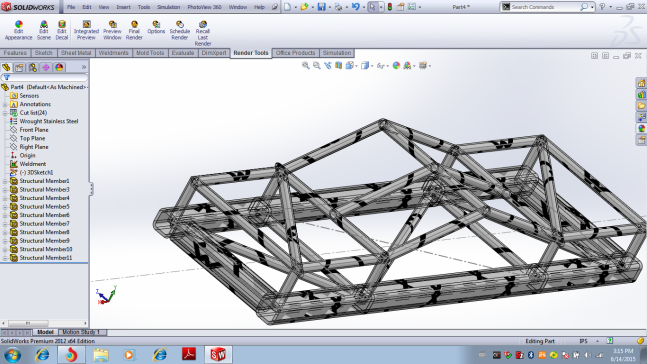Switch to the Motion Study 1 tab
The image size is (647, 364).
coord(81,332)
